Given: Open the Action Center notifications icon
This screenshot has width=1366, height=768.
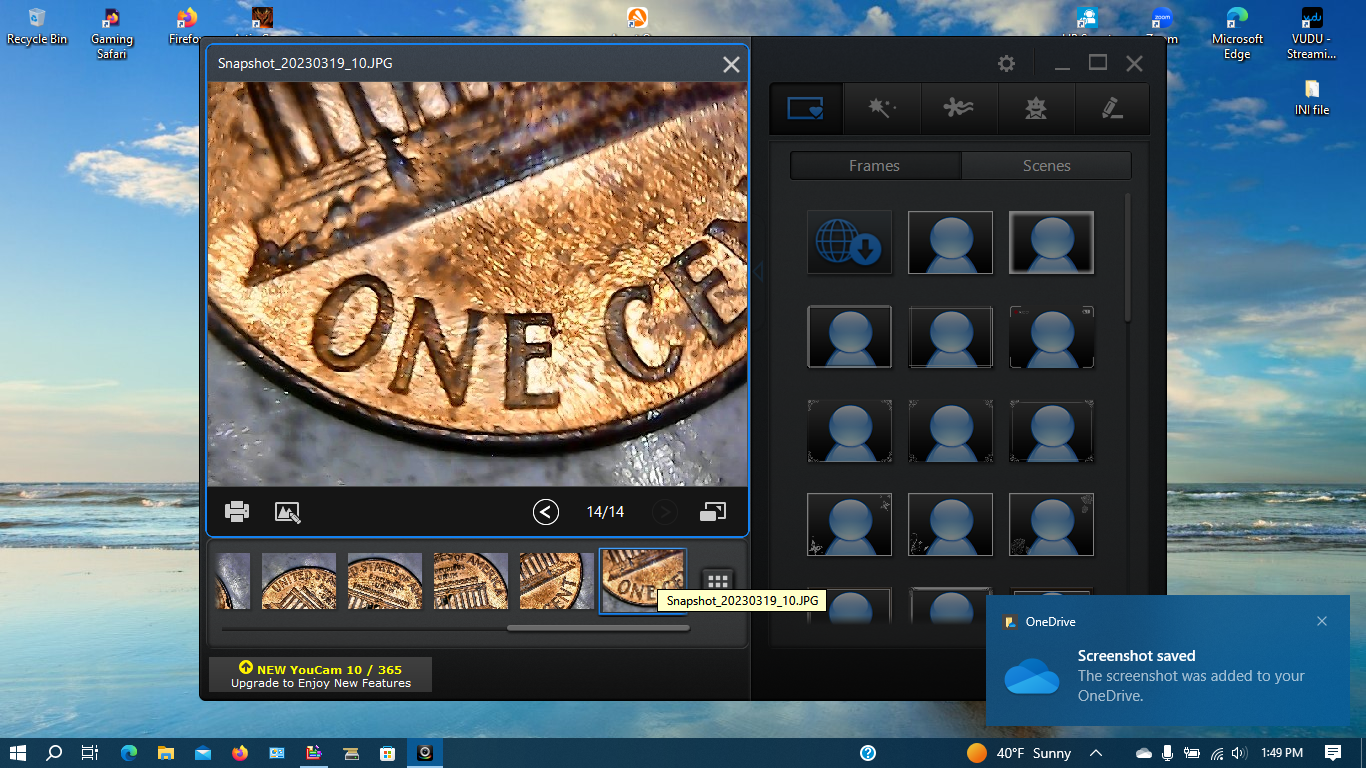Looking at the screenshot, I should tap(1333, 753).
